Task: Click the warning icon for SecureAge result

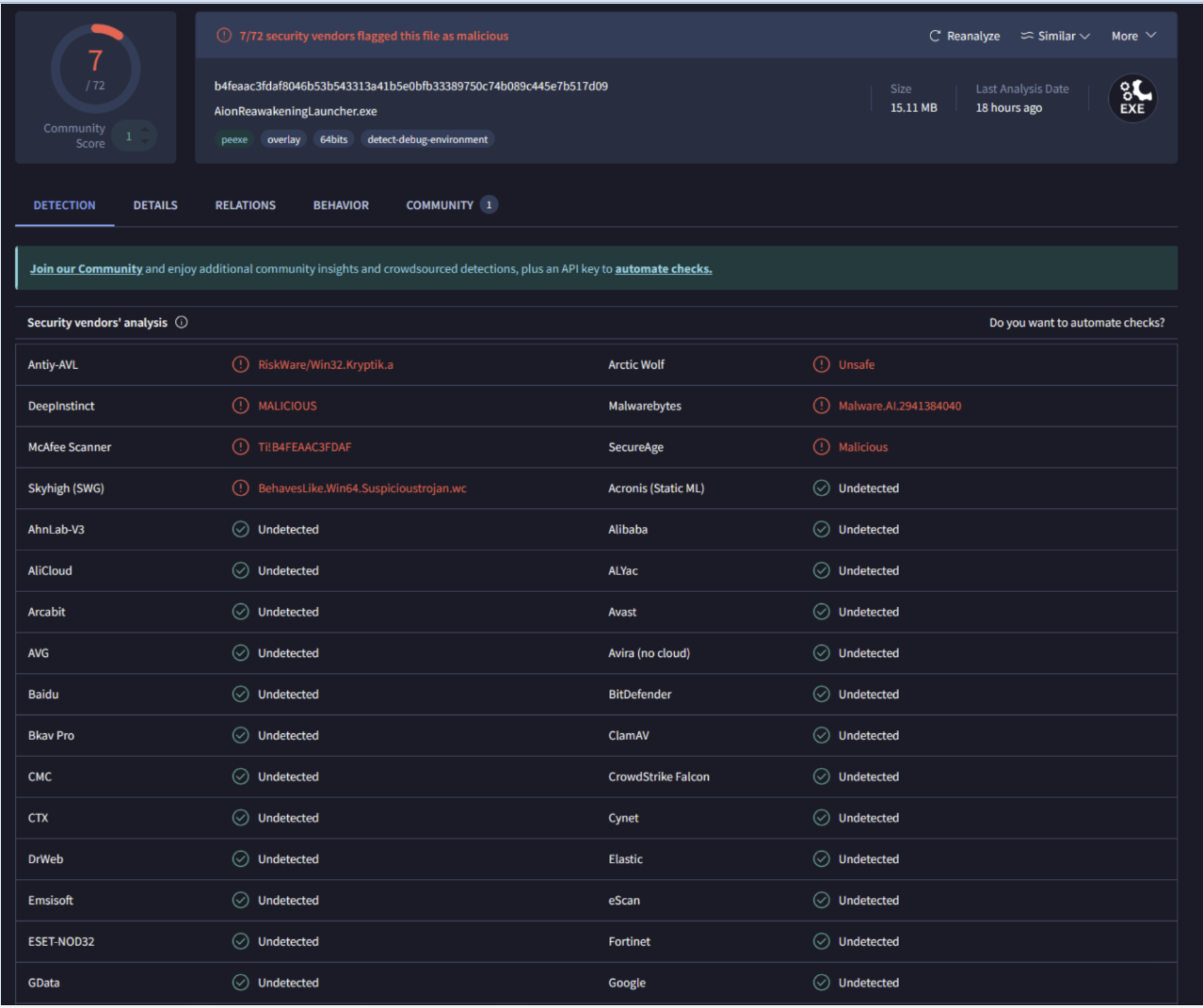Action: [822, 447]
